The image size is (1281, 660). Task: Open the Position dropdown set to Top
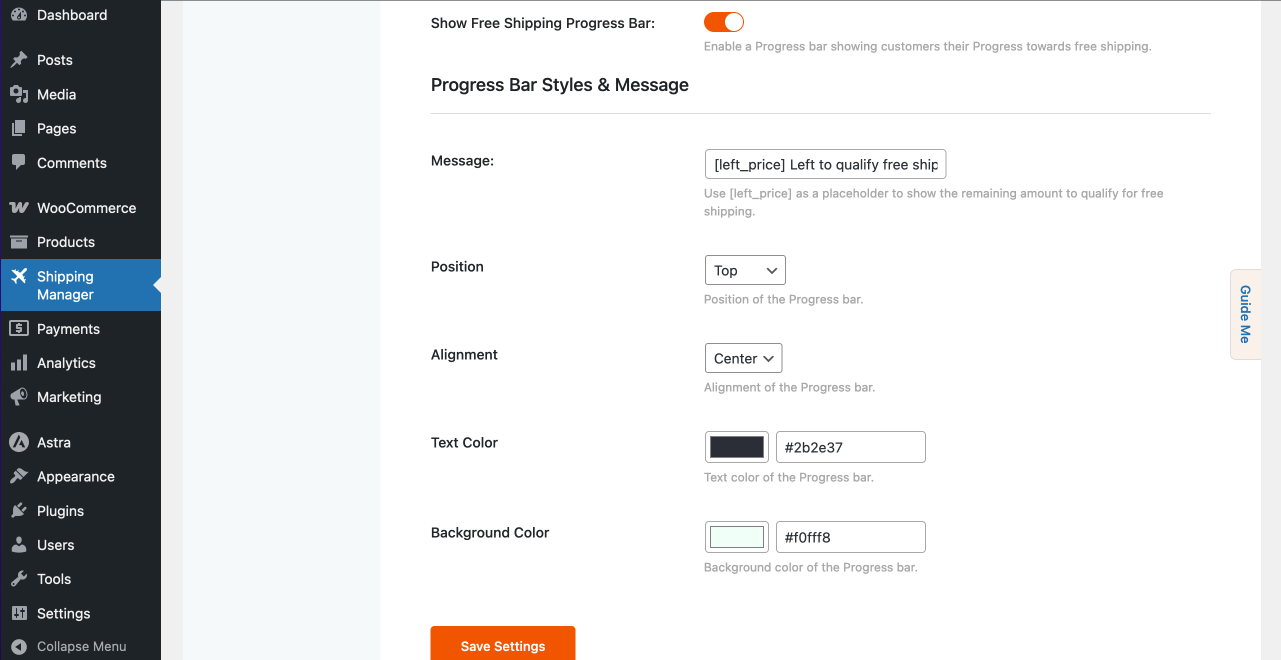coord(745,270)
